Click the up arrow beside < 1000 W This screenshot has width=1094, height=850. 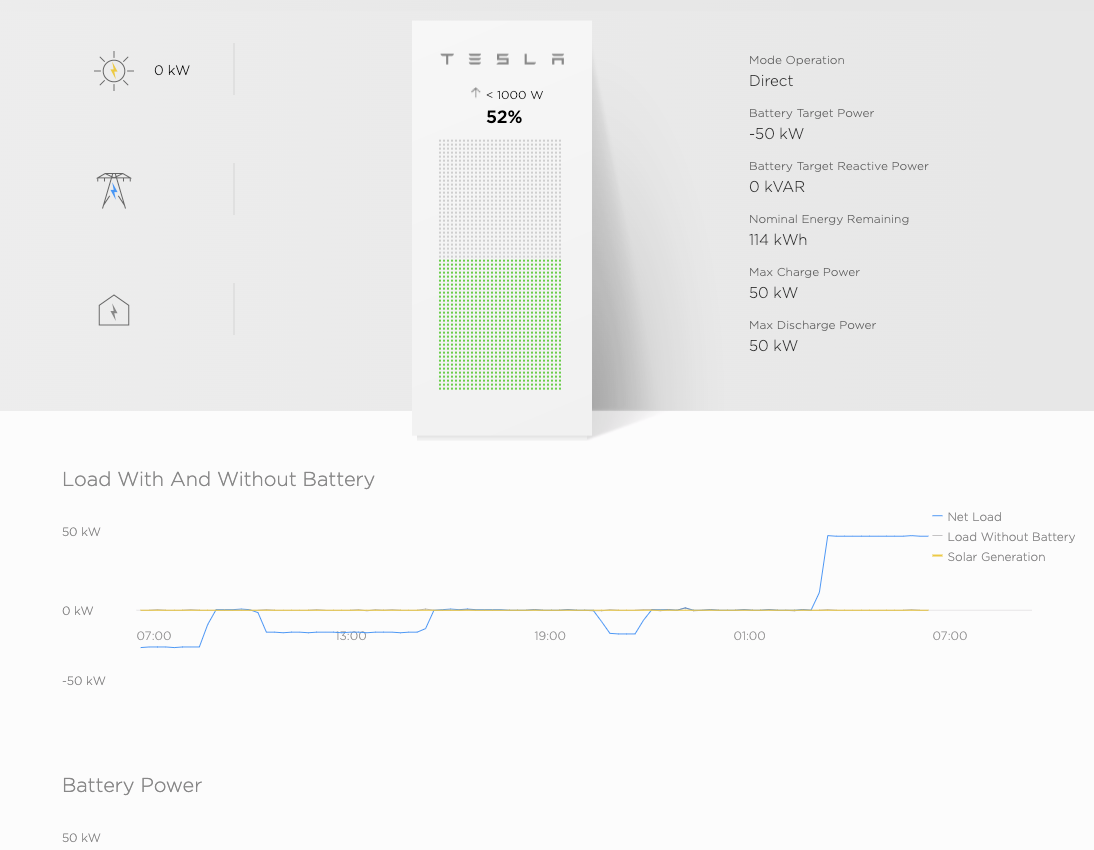pos(476,93)
